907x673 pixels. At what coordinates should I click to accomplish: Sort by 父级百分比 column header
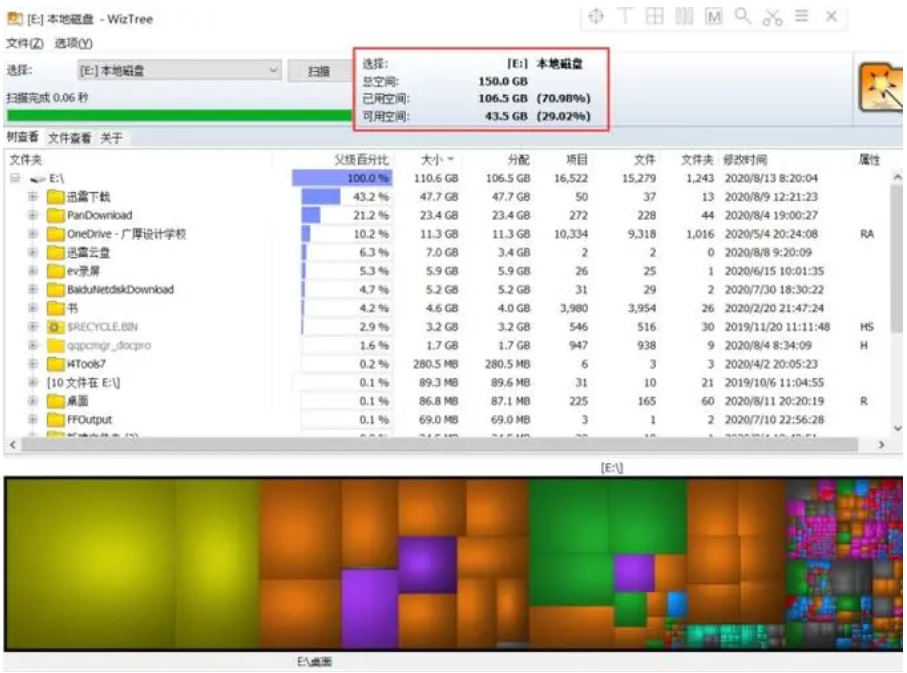(x=362, y=160)
